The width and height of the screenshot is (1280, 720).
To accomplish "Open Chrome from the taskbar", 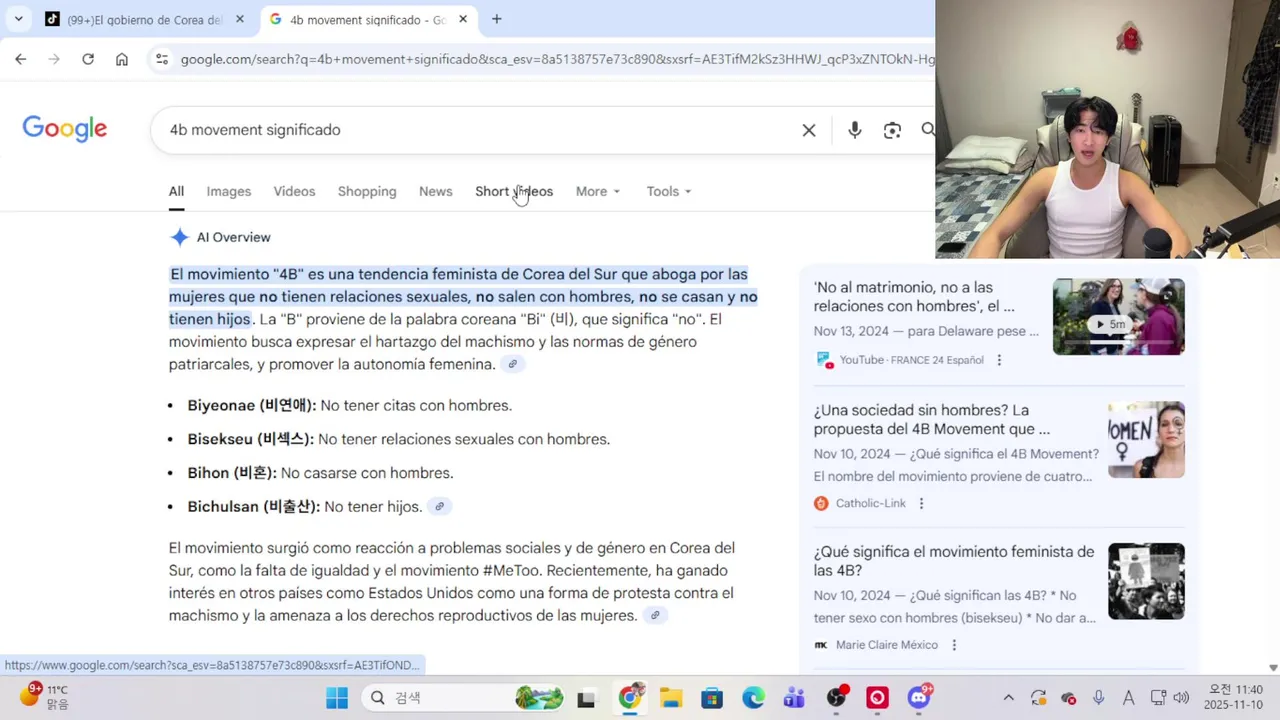I will click(x=629, y=698).
